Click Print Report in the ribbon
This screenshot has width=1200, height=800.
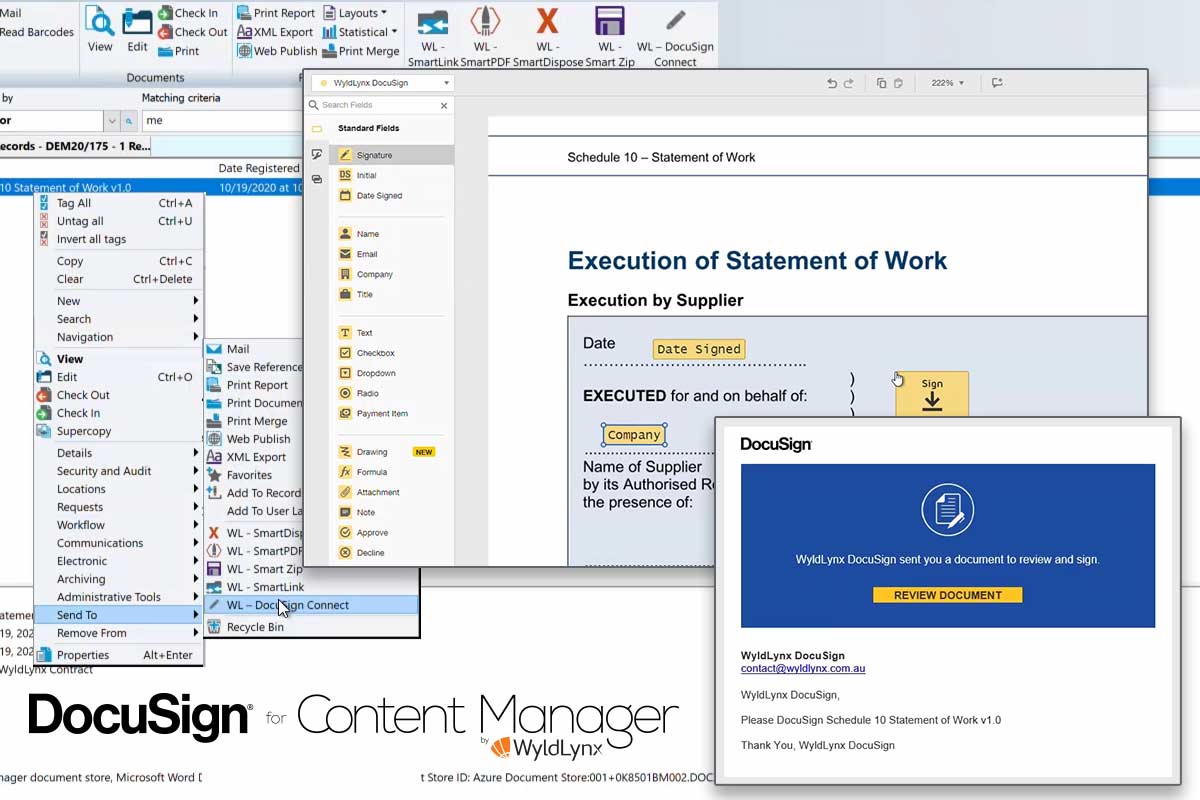pyautogui.click(x=275, y=13)
